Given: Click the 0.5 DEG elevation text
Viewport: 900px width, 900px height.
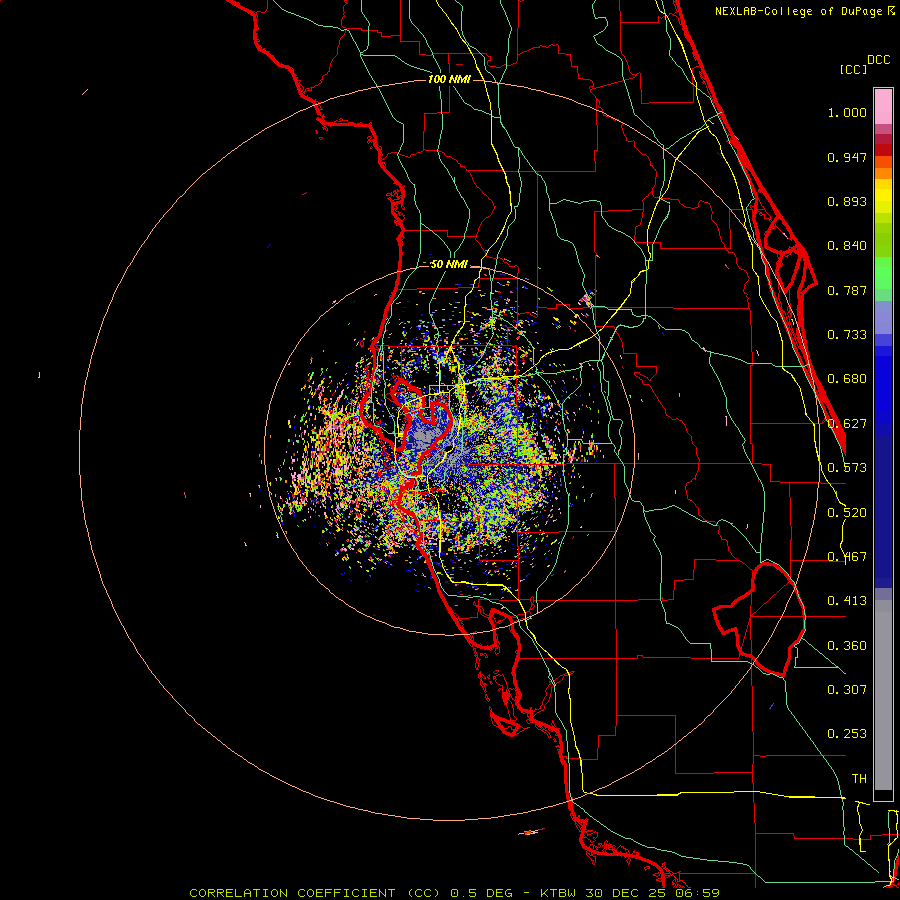Looking at the screenshot, I should (480, 893).
